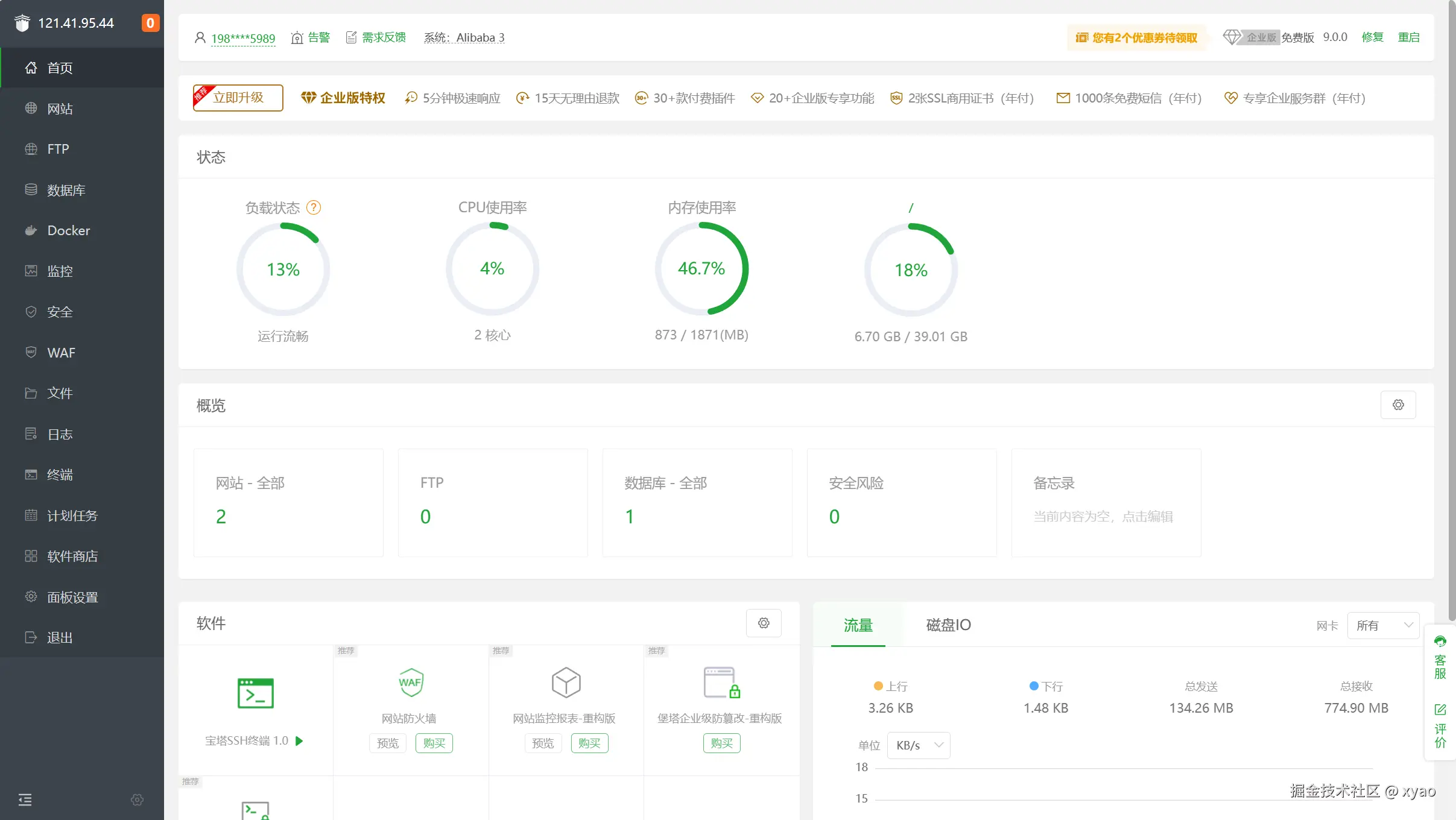This screenshot has height=820, width=1456.
Task: Click the 备忘录 memo card to edit
Action: (1106, 502)
